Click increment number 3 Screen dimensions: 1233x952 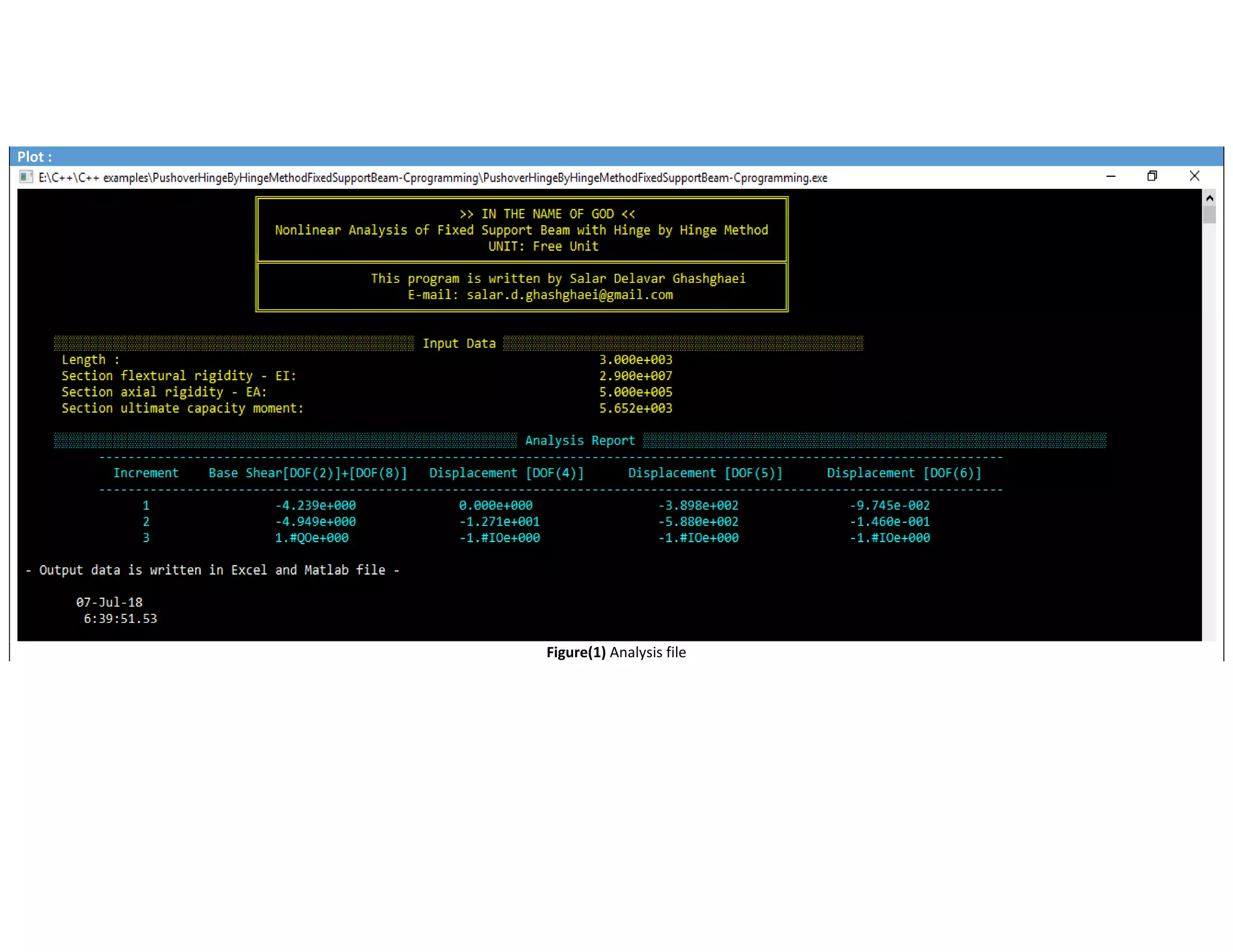click(x=146, y=538)
